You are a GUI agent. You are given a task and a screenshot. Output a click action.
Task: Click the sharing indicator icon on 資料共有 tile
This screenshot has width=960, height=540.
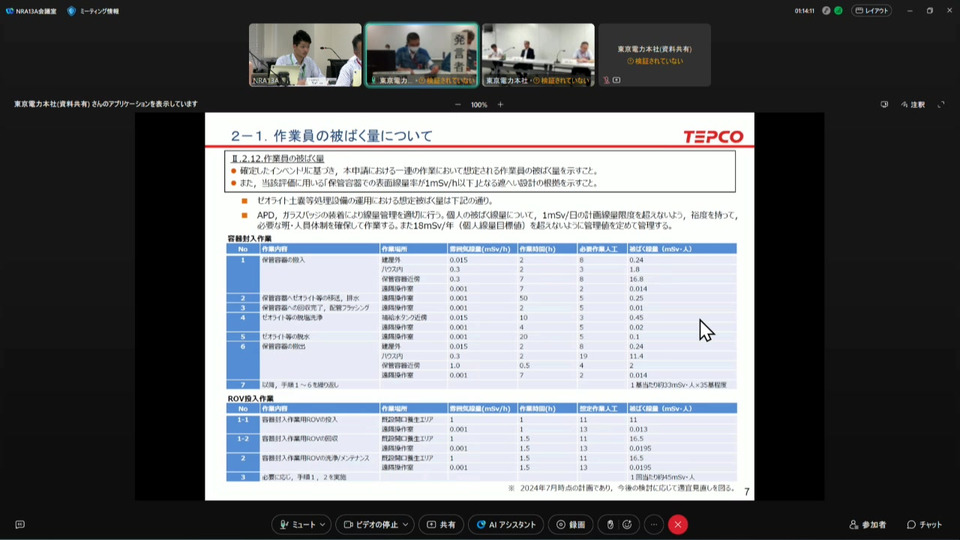pyautogui.click(x=617, y=80)
